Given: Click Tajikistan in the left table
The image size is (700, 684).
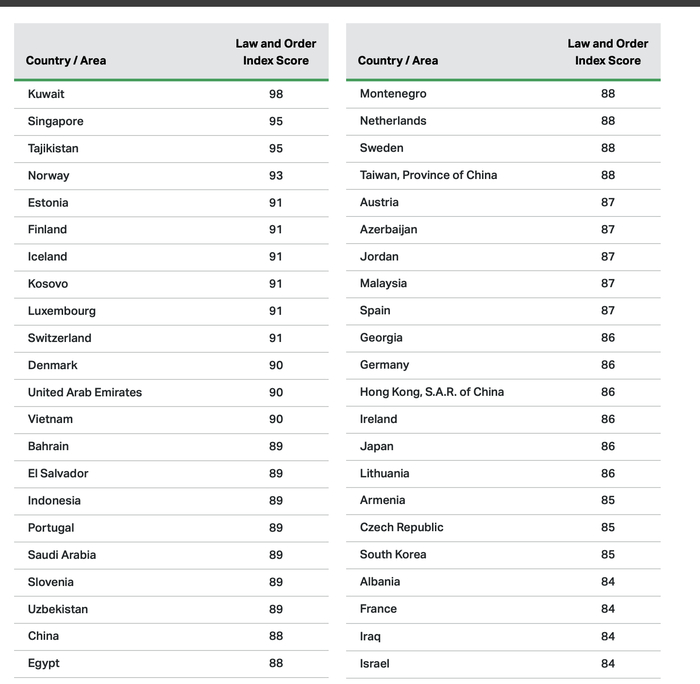Looking at the screenshot, I should (x=53, y=148).
